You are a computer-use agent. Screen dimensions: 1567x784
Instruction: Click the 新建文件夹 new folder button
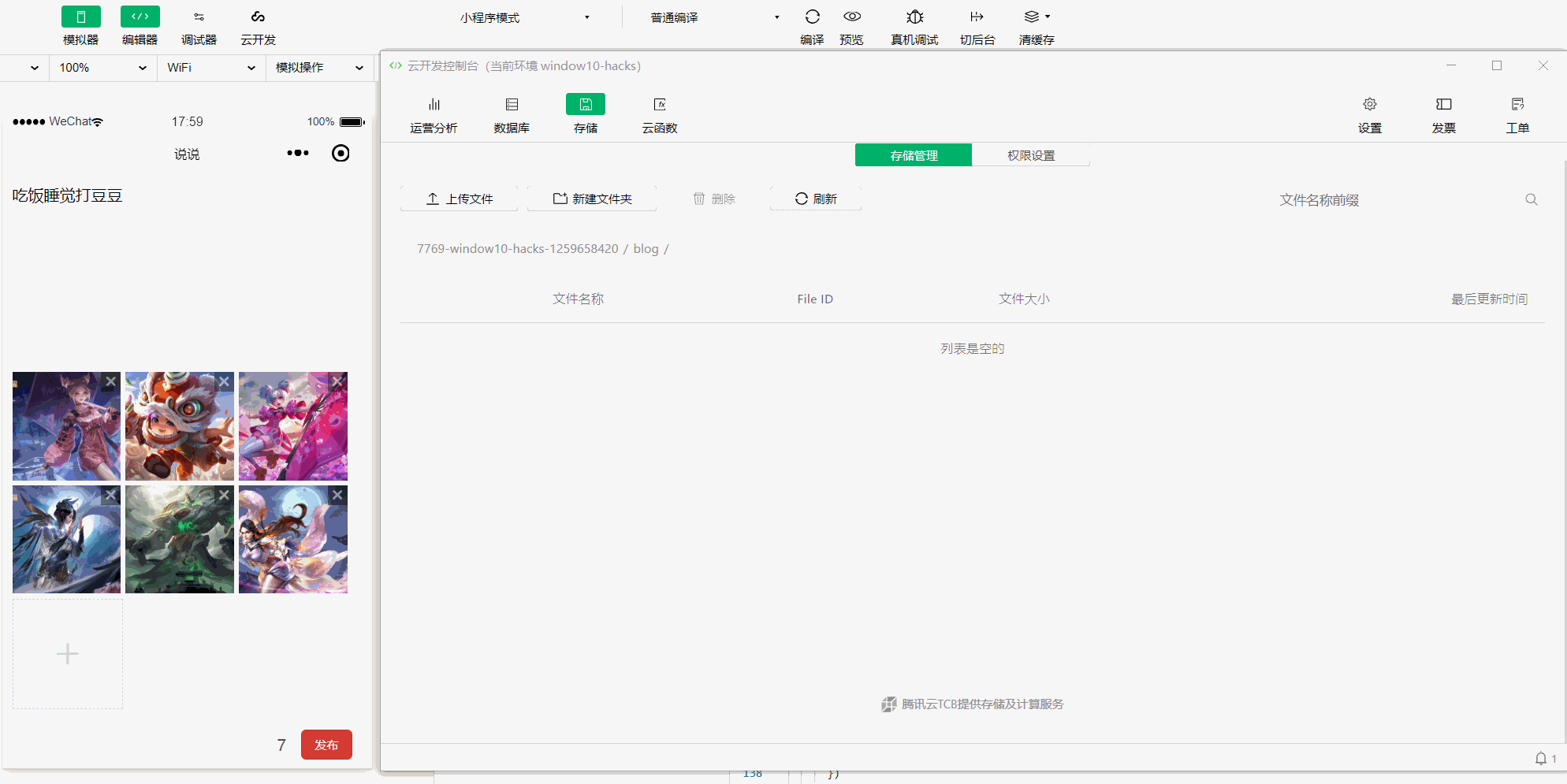coord(591,199)
